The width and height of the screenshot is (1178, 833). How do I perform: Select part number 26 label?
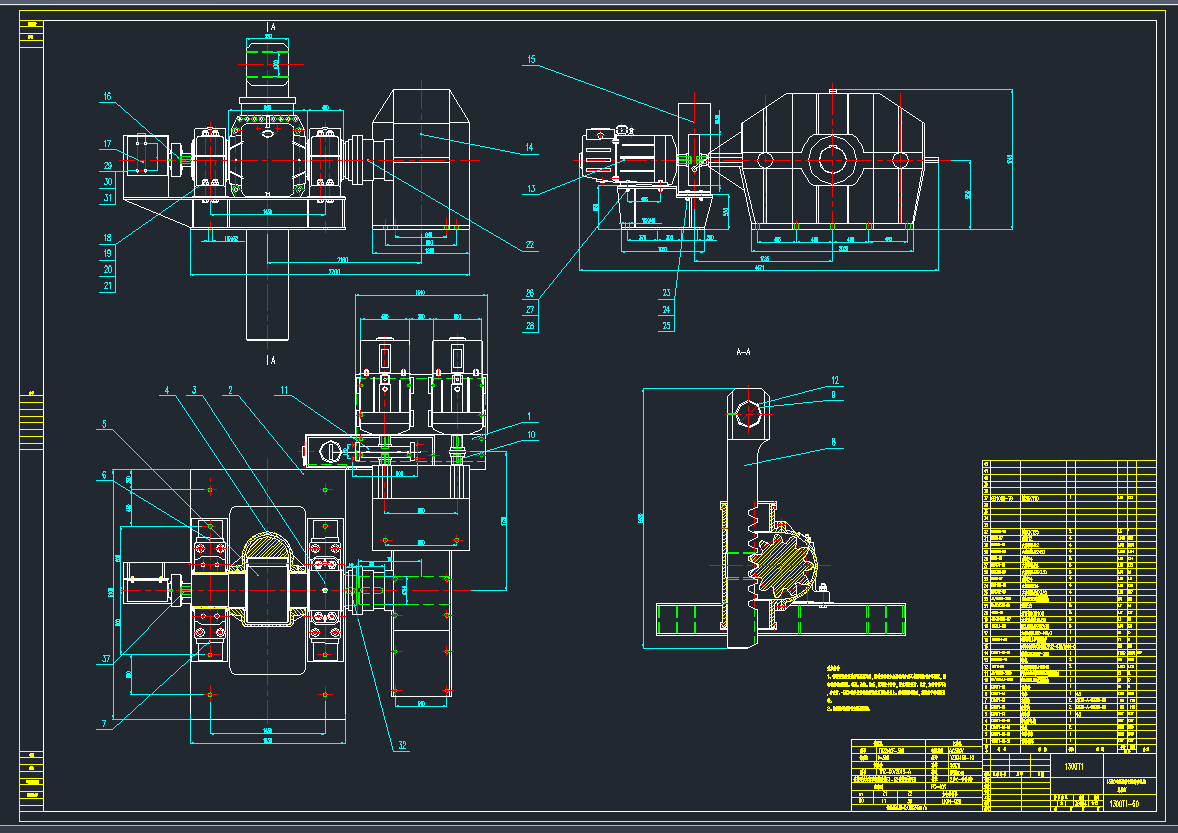[x=529, y=293]
